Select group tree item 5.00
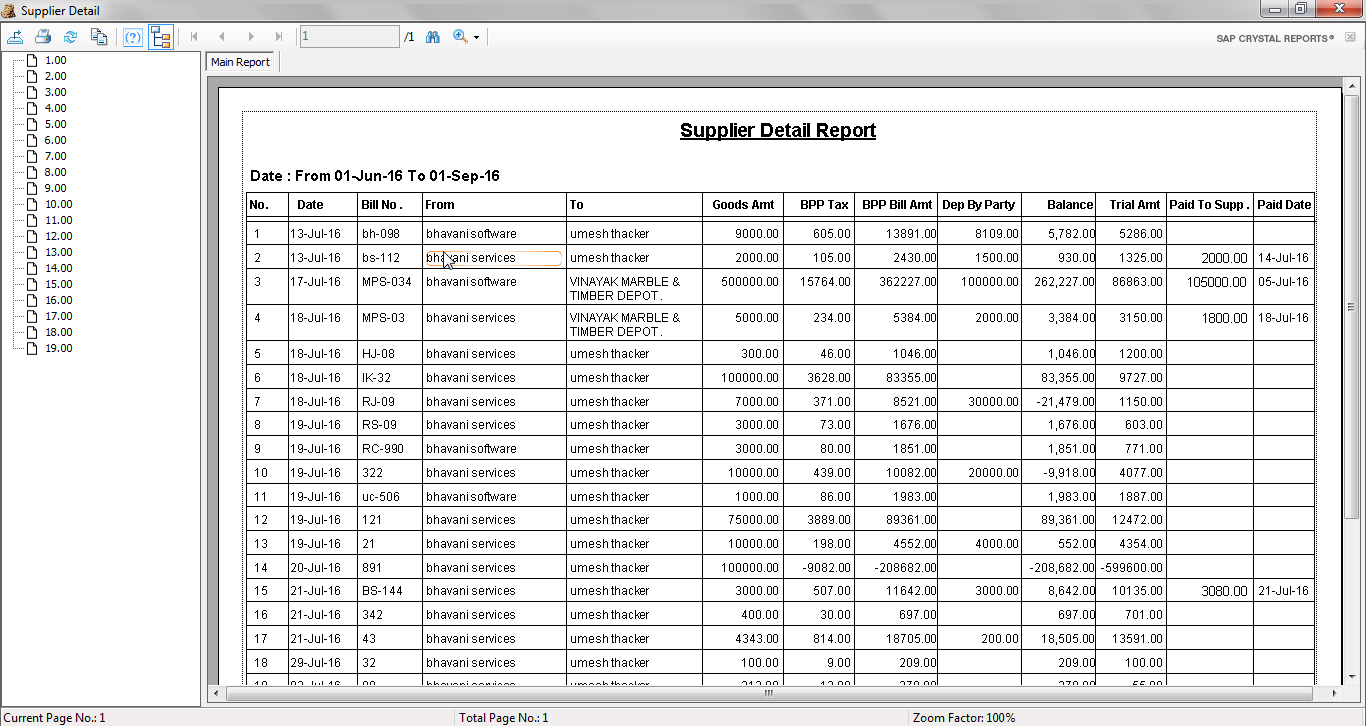1366x726 pixels. click(x=55, y=124)
